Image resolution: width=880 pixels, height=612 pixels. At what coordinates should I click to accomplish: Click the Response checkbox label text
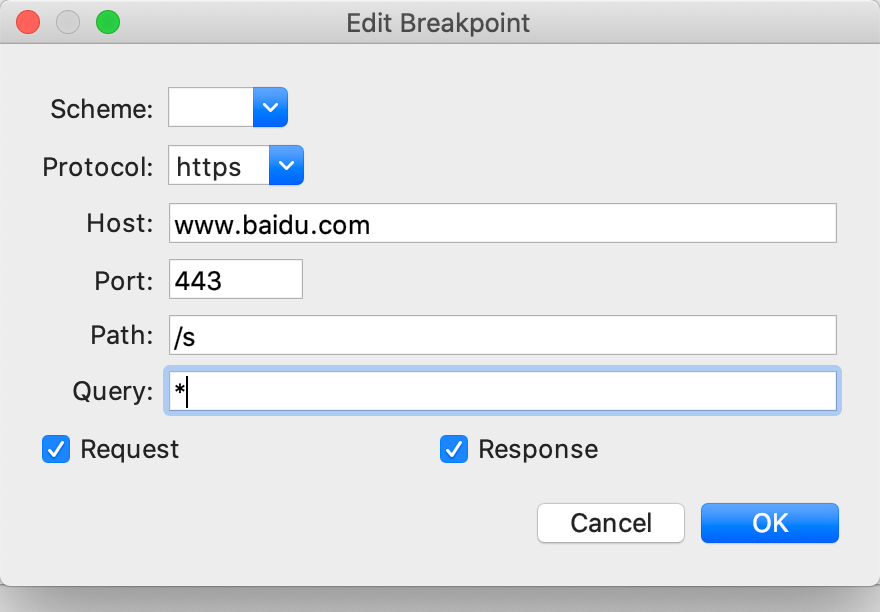tap(538, 450)
